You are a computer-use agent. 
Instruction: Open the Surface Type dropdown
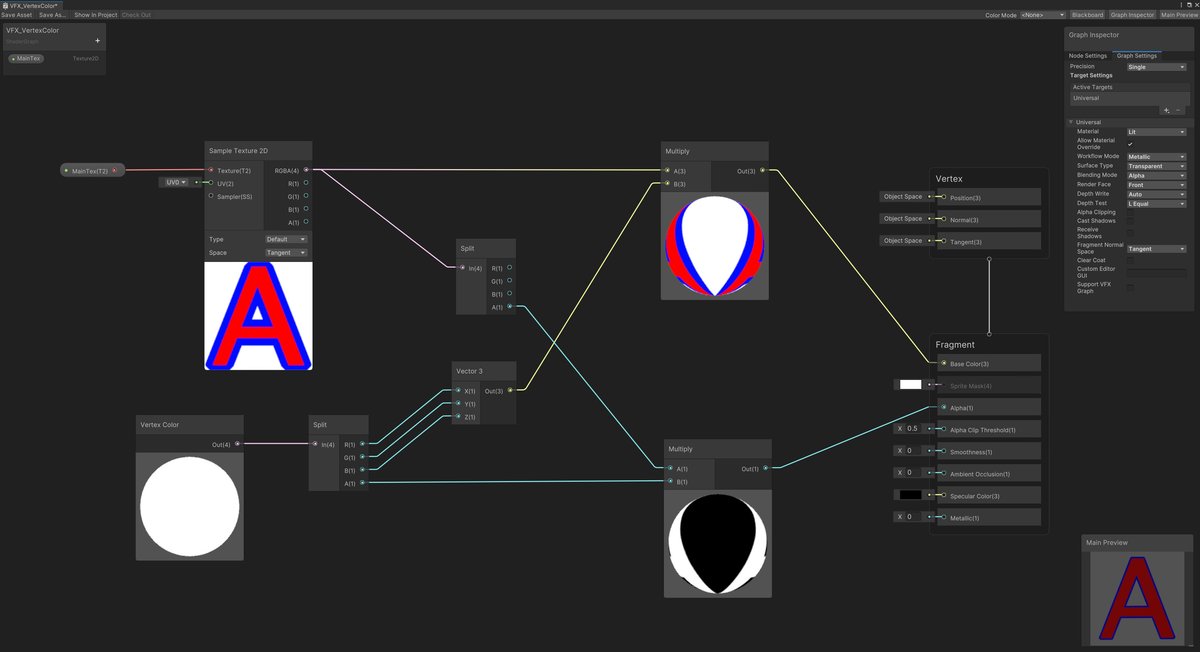pyautogui.click(x=1155, y=166)
